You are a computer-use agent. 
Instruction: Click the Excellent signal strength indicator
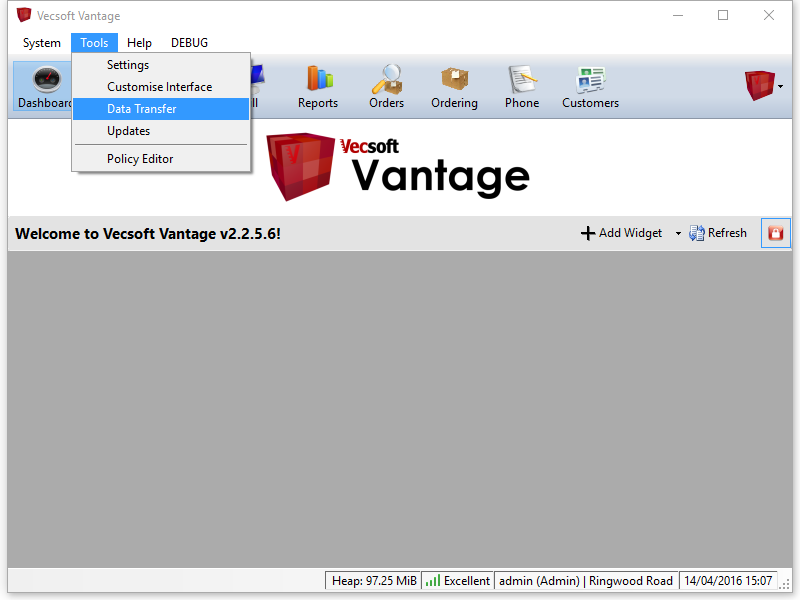pos(457,581)
